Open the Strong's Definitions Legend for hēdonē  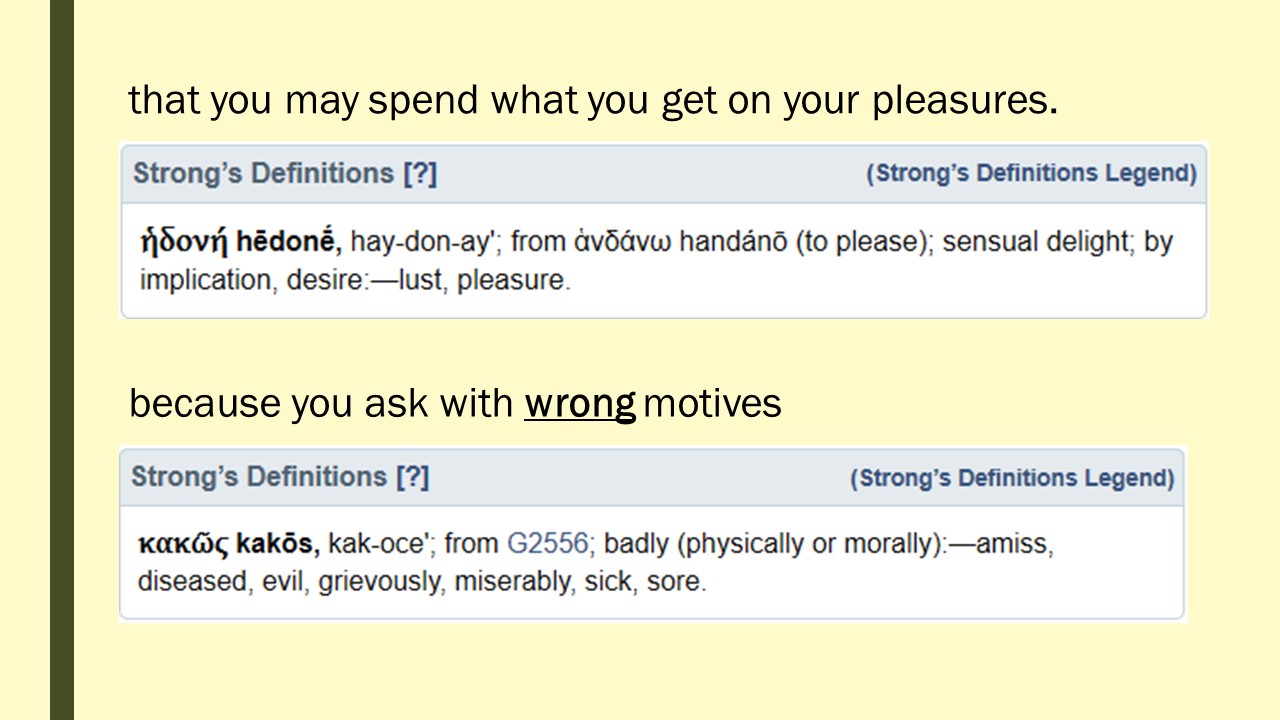(1031, 174)
